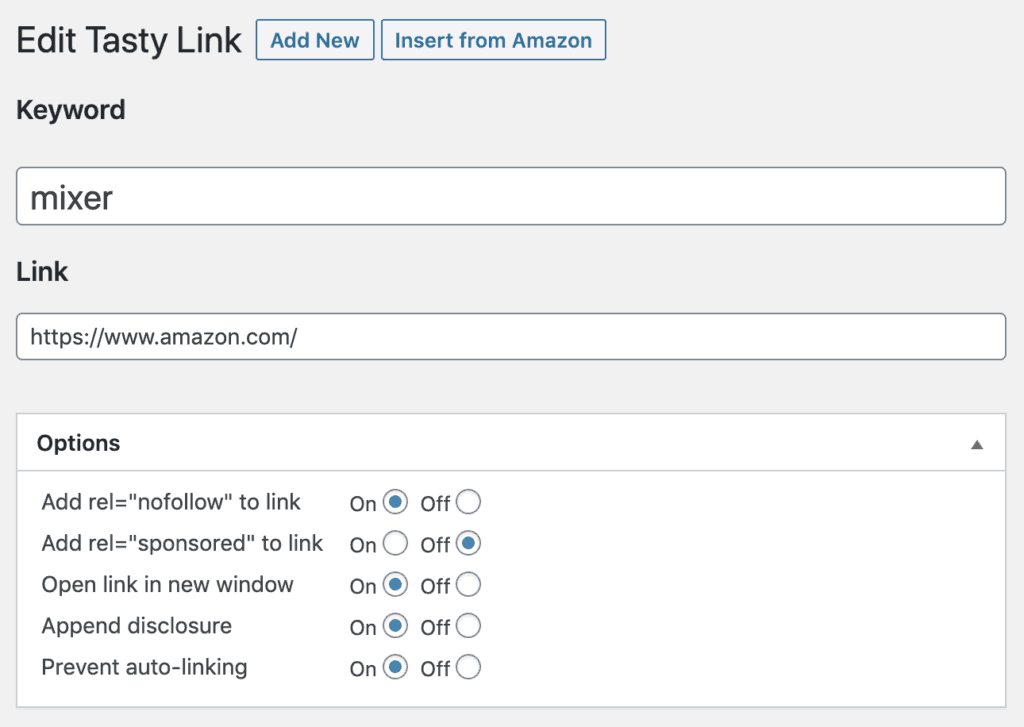Click the Link heading label

point(42,272)
